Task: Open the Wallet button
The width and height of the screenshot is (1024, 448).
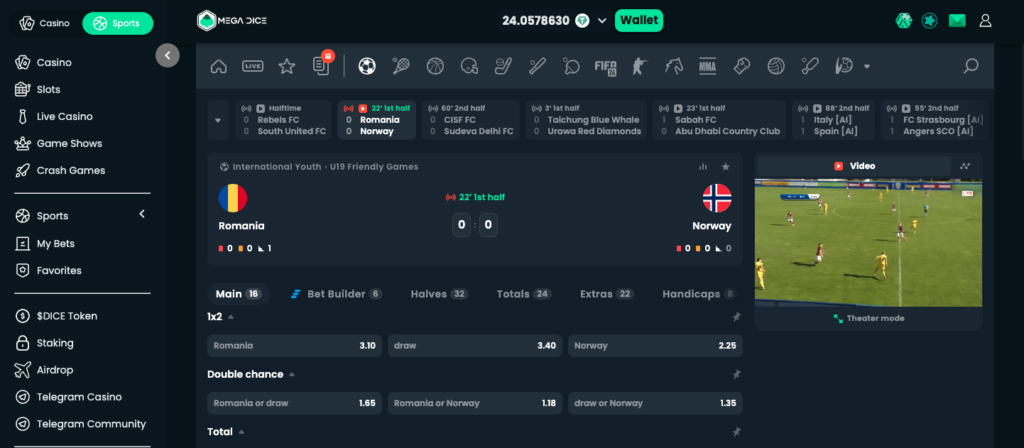Action: [x=639, y=20]
